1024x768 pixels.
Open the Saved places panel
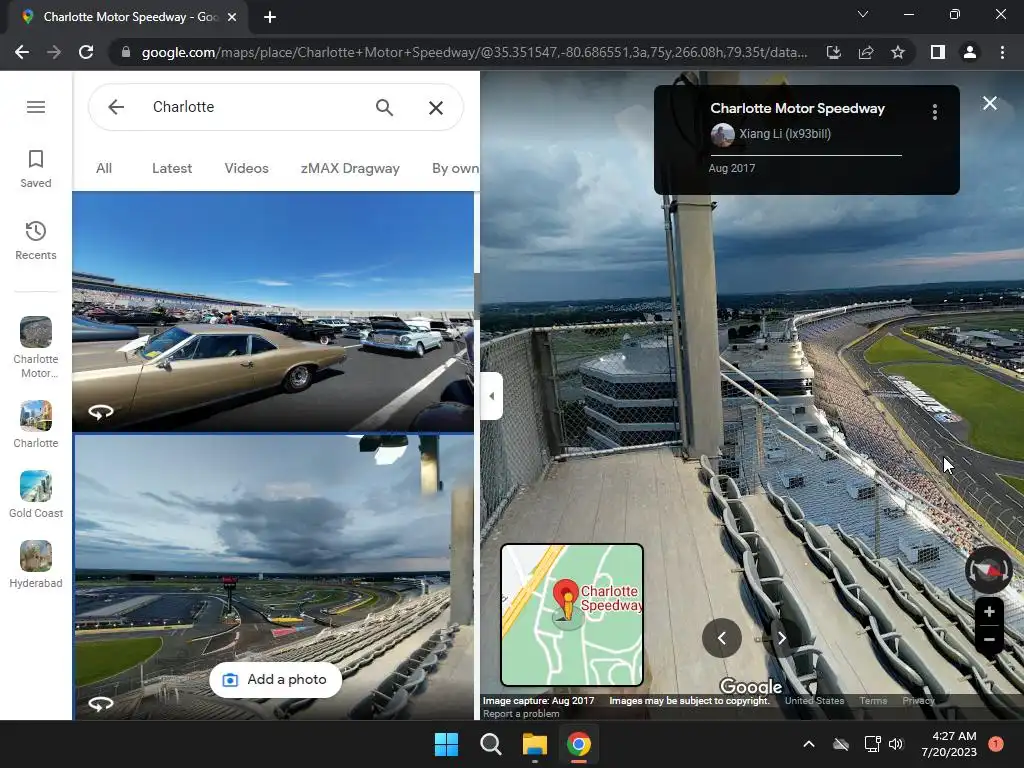[36, 169]
